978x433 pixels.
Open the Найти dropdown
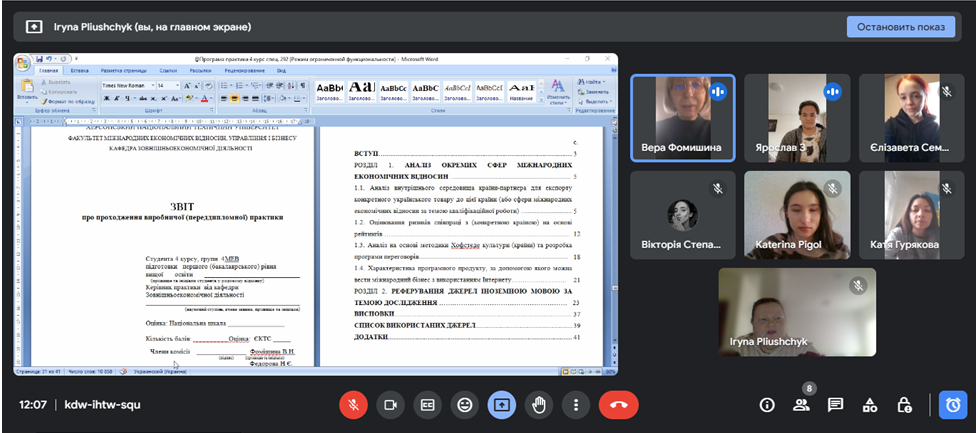coord(591,82)
